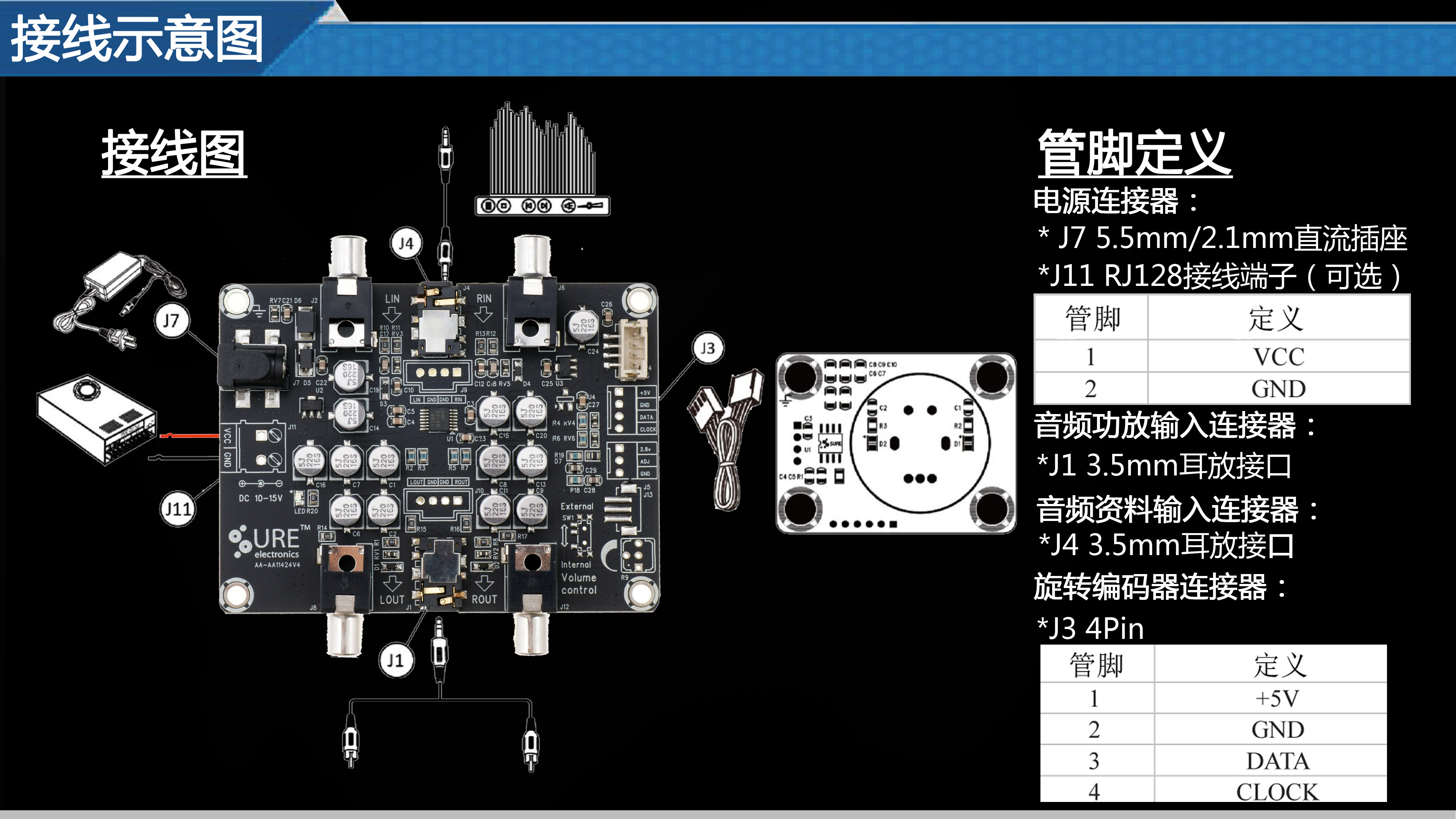Click the 接线图 underlined heading

(174, 152)
